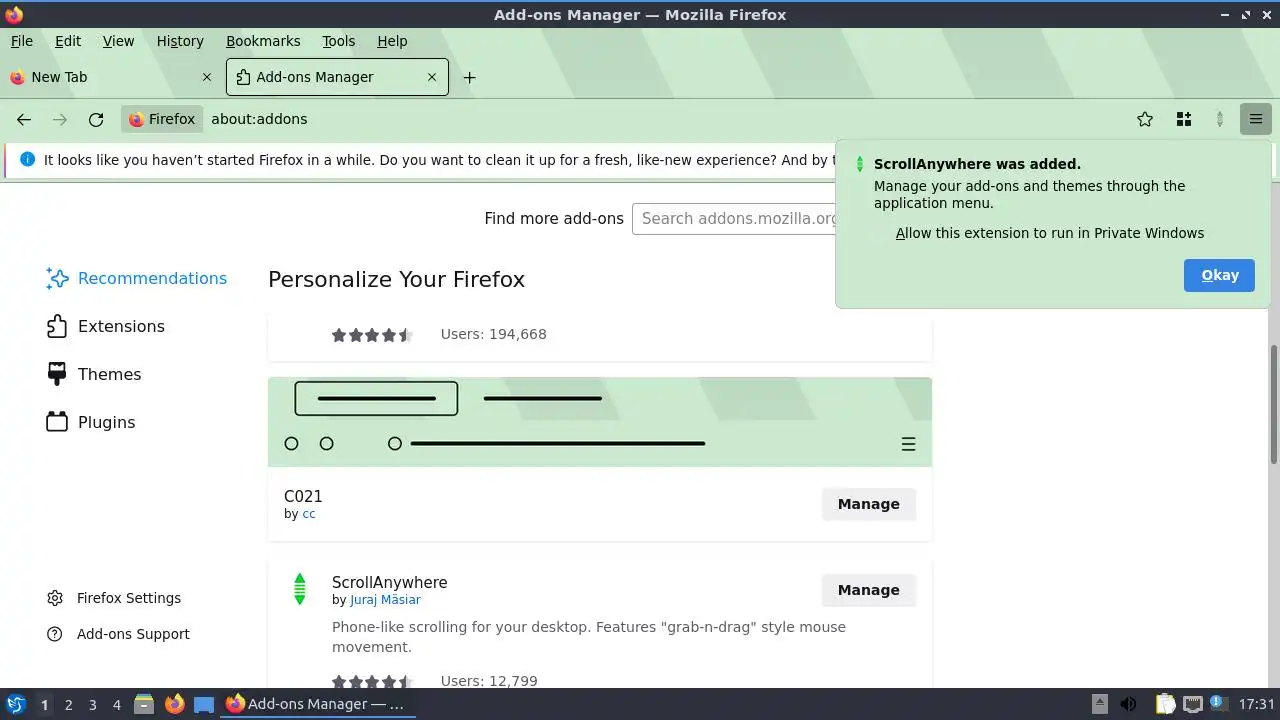Switch to workspace 4 in the taskbar
This screenshot has width=1280, height=720.
pyautogui.click(x=116, y=704)
